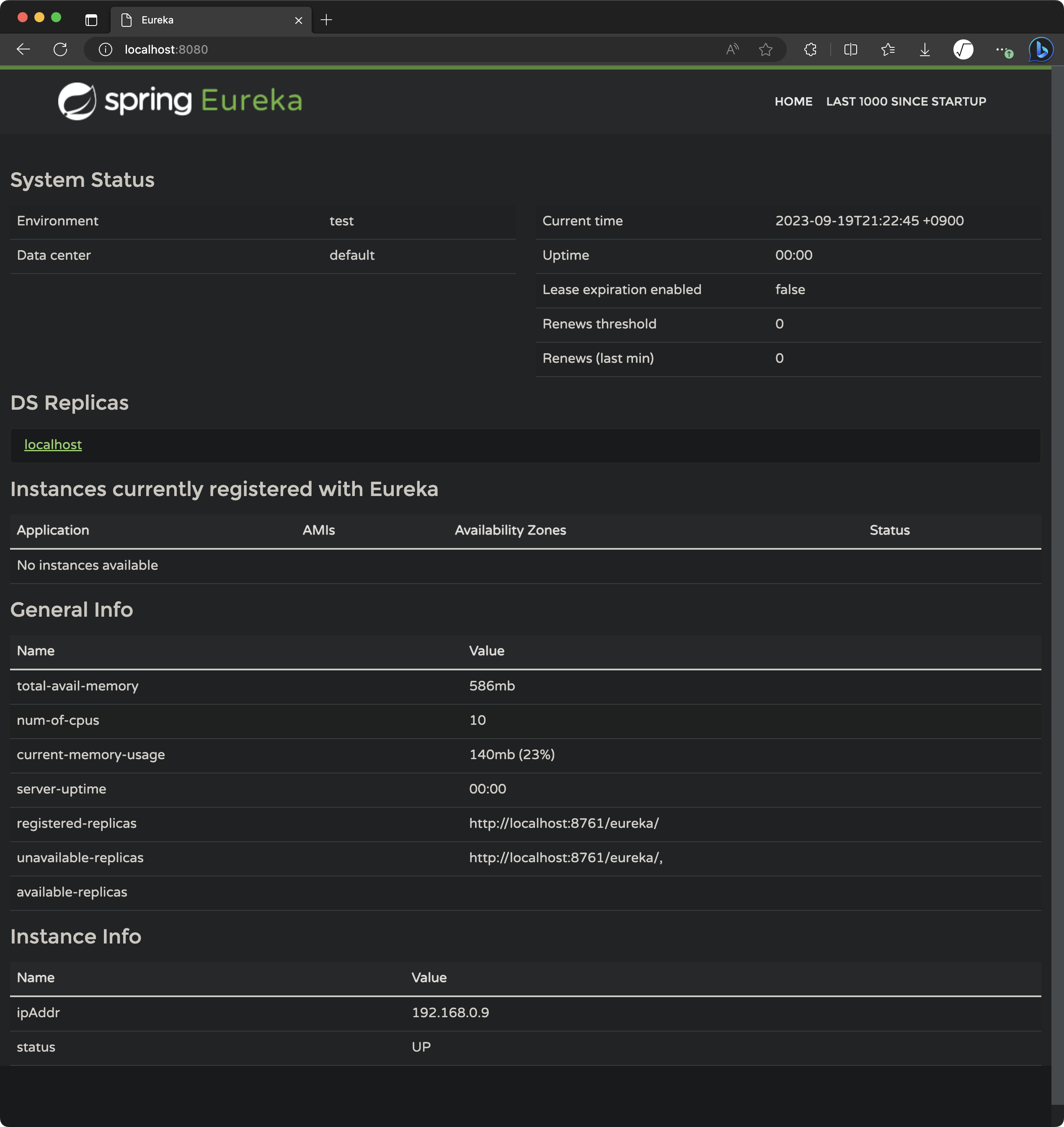Viewport: 1064px width, 1127px height.
Task: Click the 'Application' column header
Action: coord(53,530)
